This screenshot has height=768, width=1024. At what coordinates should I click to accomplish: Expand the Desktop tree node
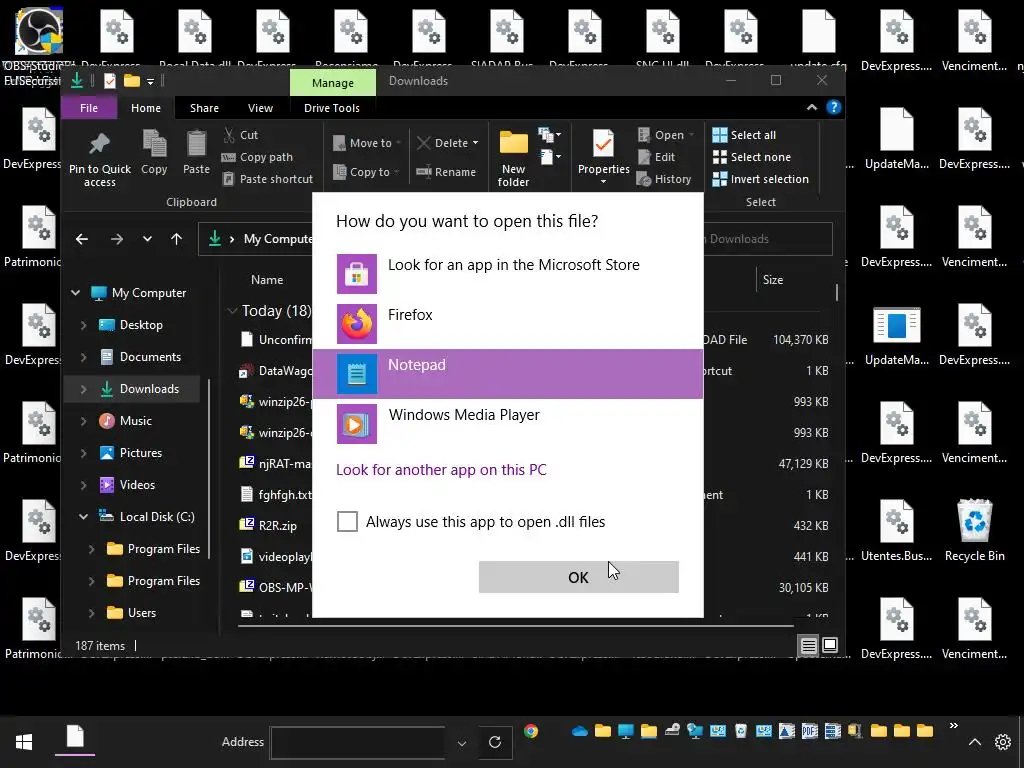[x=83, y=325]
